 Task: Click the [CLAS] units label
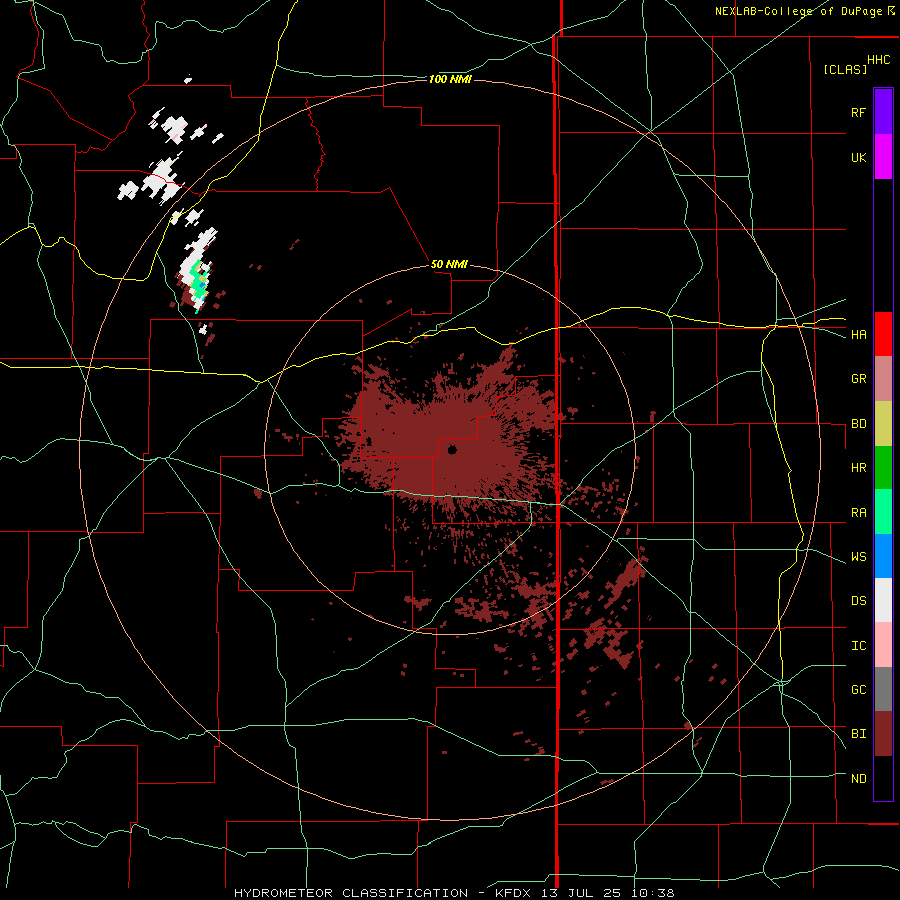tap(845, 69)
